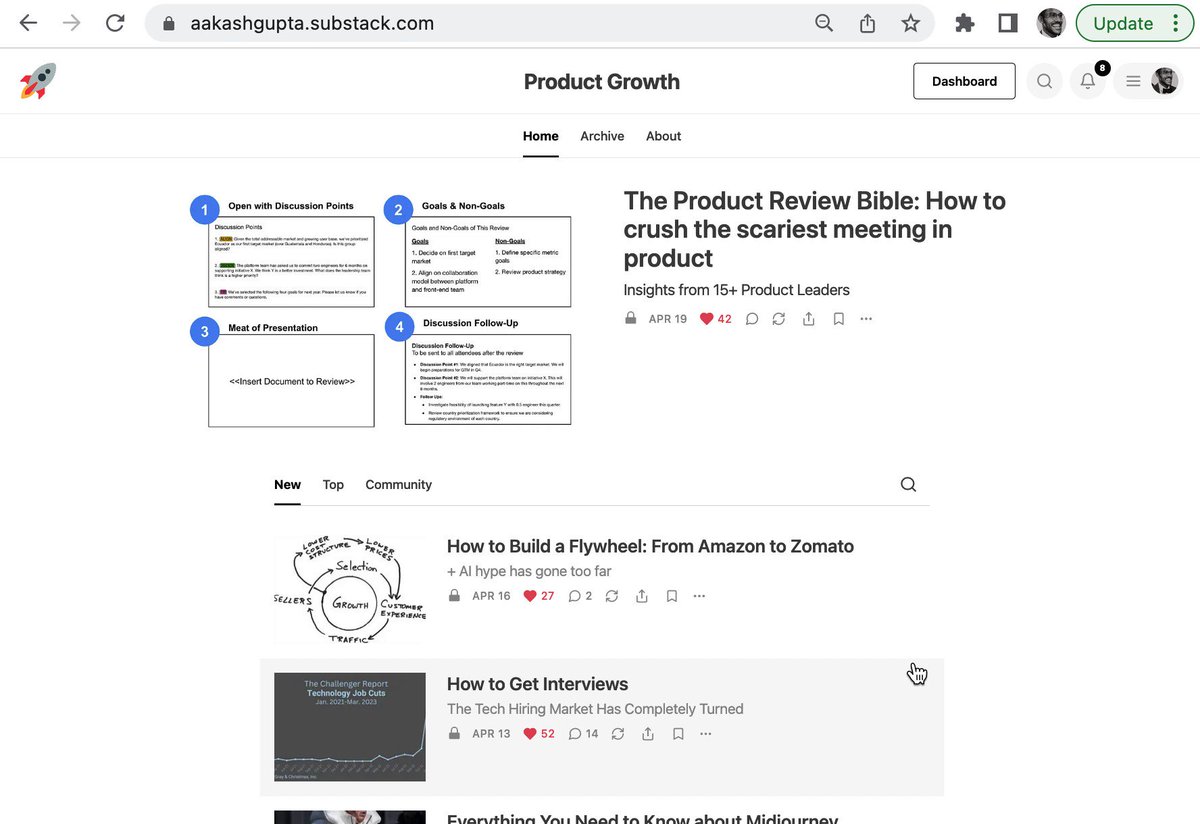Restack the Product Review Bible post
The image size is (1200, 824).
tap(779, 319)
